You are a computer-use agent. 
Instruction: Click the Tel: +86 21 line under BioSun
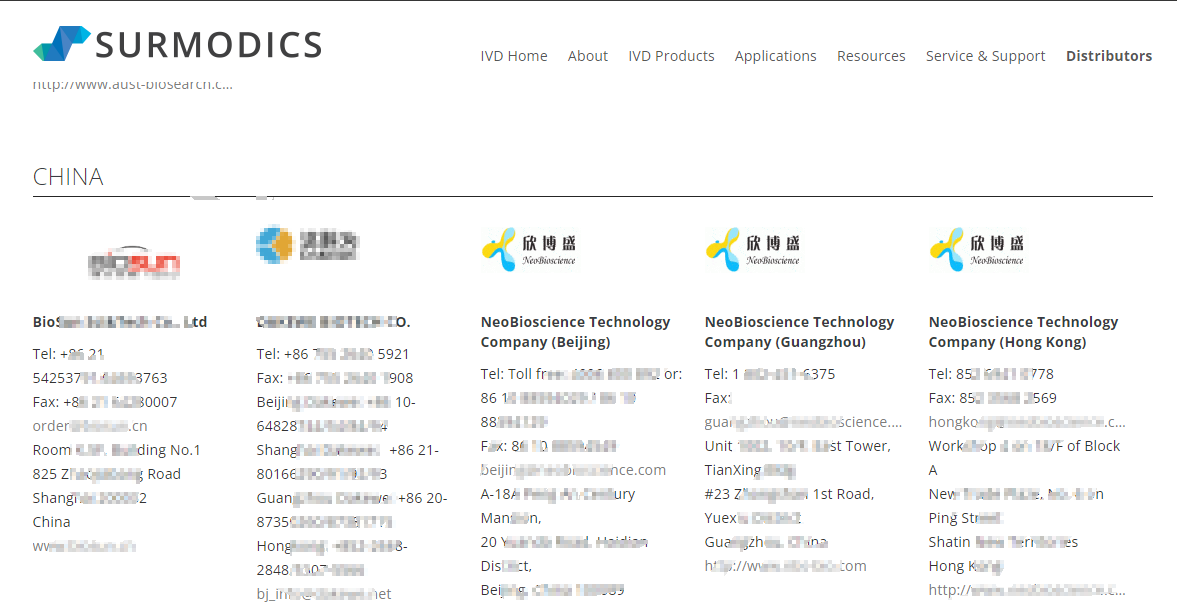(x=68, y=354)
